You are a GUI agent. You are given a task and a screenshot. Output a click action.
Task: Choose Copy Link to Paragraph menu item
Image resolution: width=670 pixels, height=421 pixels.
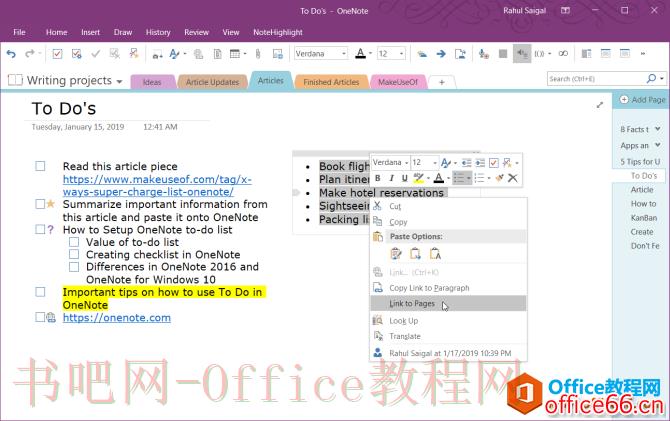tap(448, 288)
